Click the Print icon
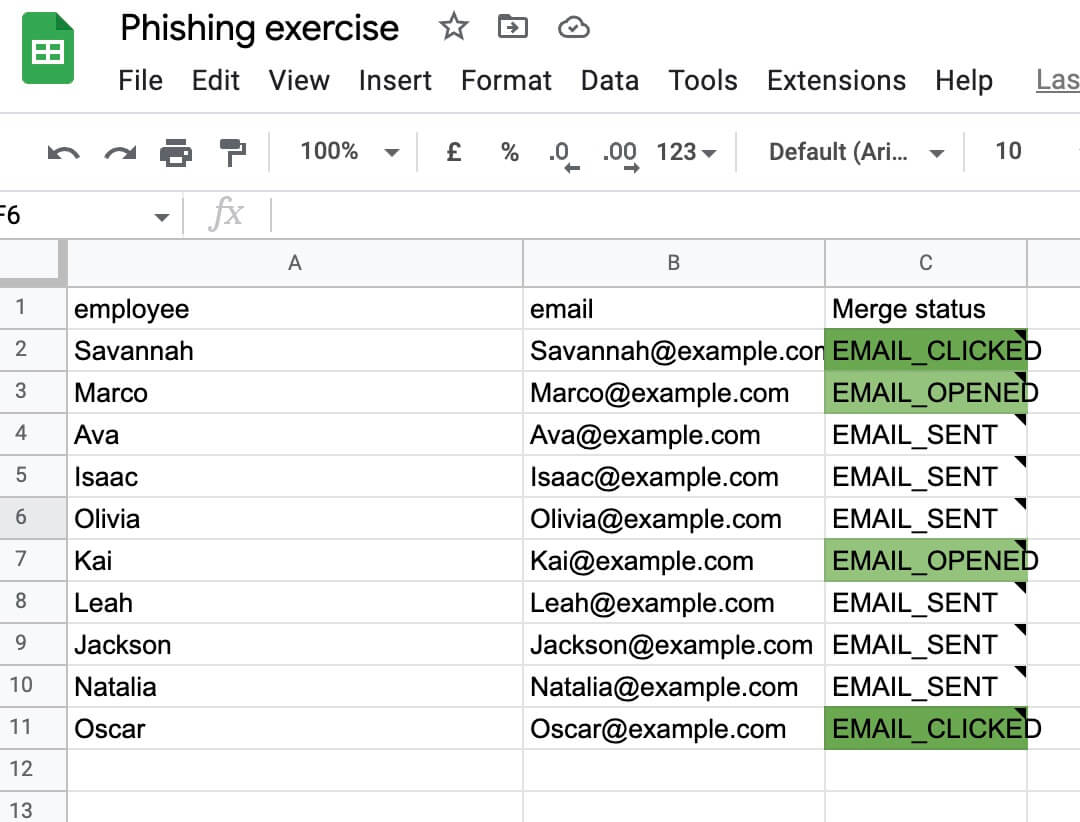 (x=176, y=152)
